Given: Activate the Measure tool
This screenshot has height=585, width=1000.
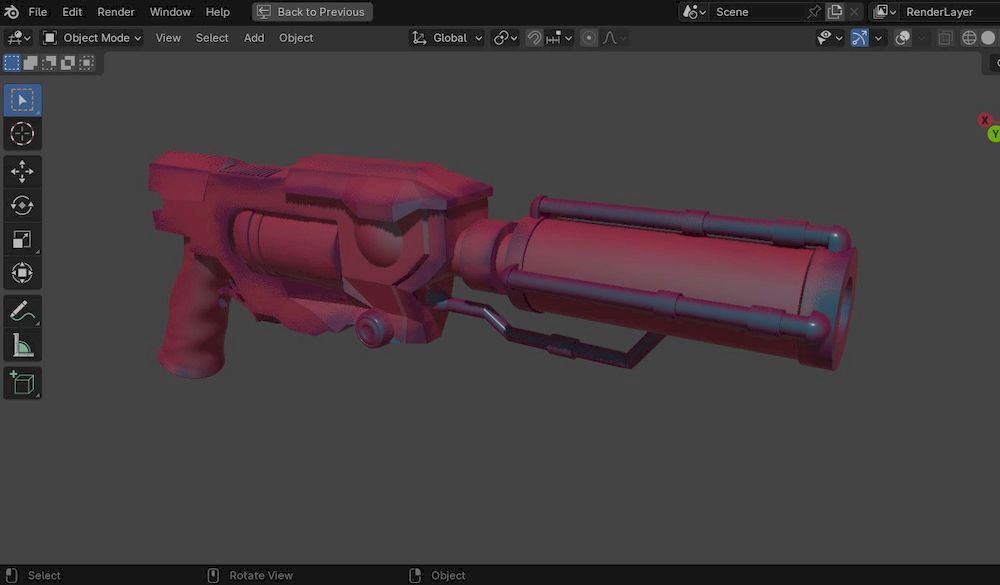Looking at the screenshot, I should click(22, 346).
